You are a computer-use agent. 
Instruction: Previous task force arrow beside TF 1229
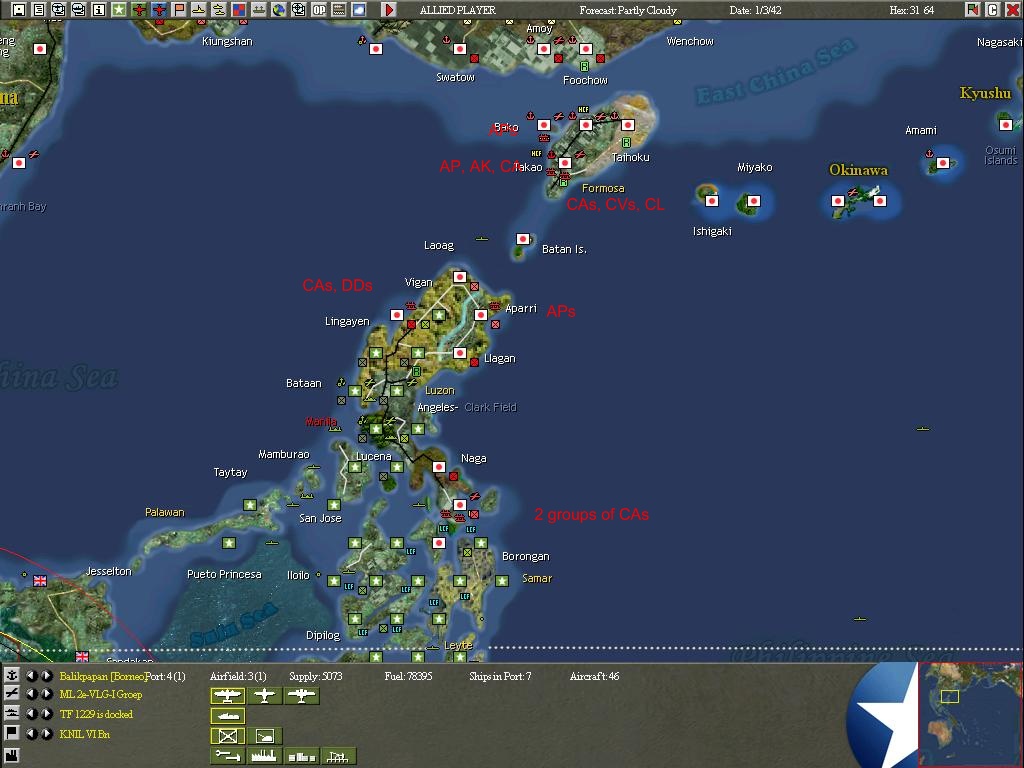tap(32, 714)
